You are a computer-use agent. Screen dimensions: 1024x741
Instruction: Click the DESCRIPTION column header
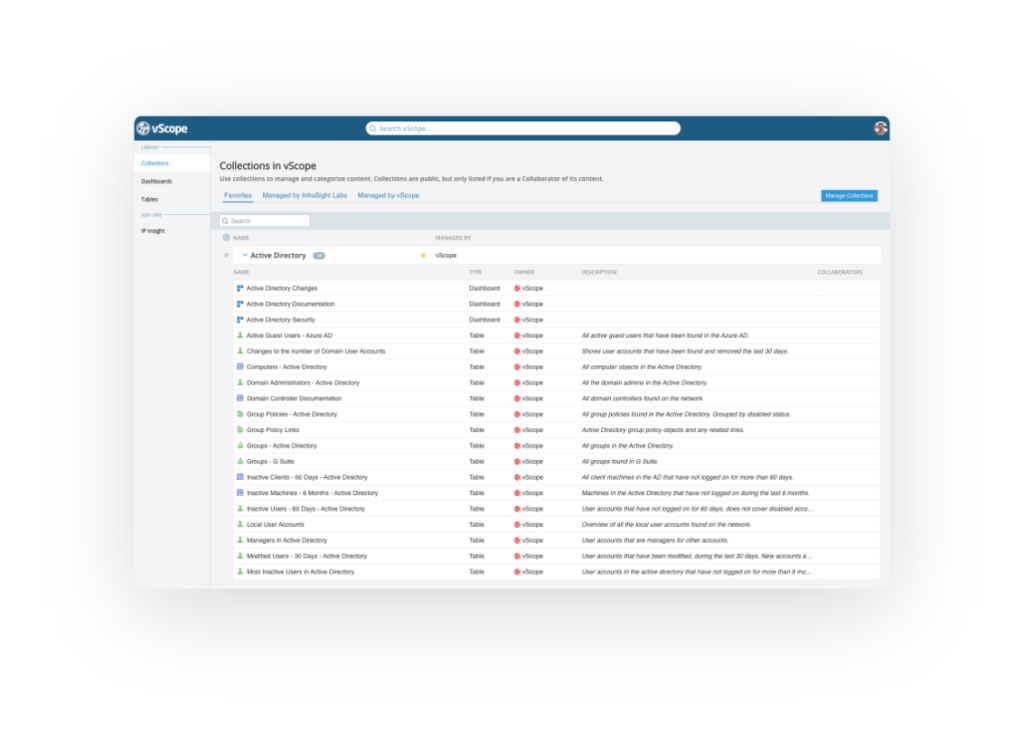tap(599, 272)
